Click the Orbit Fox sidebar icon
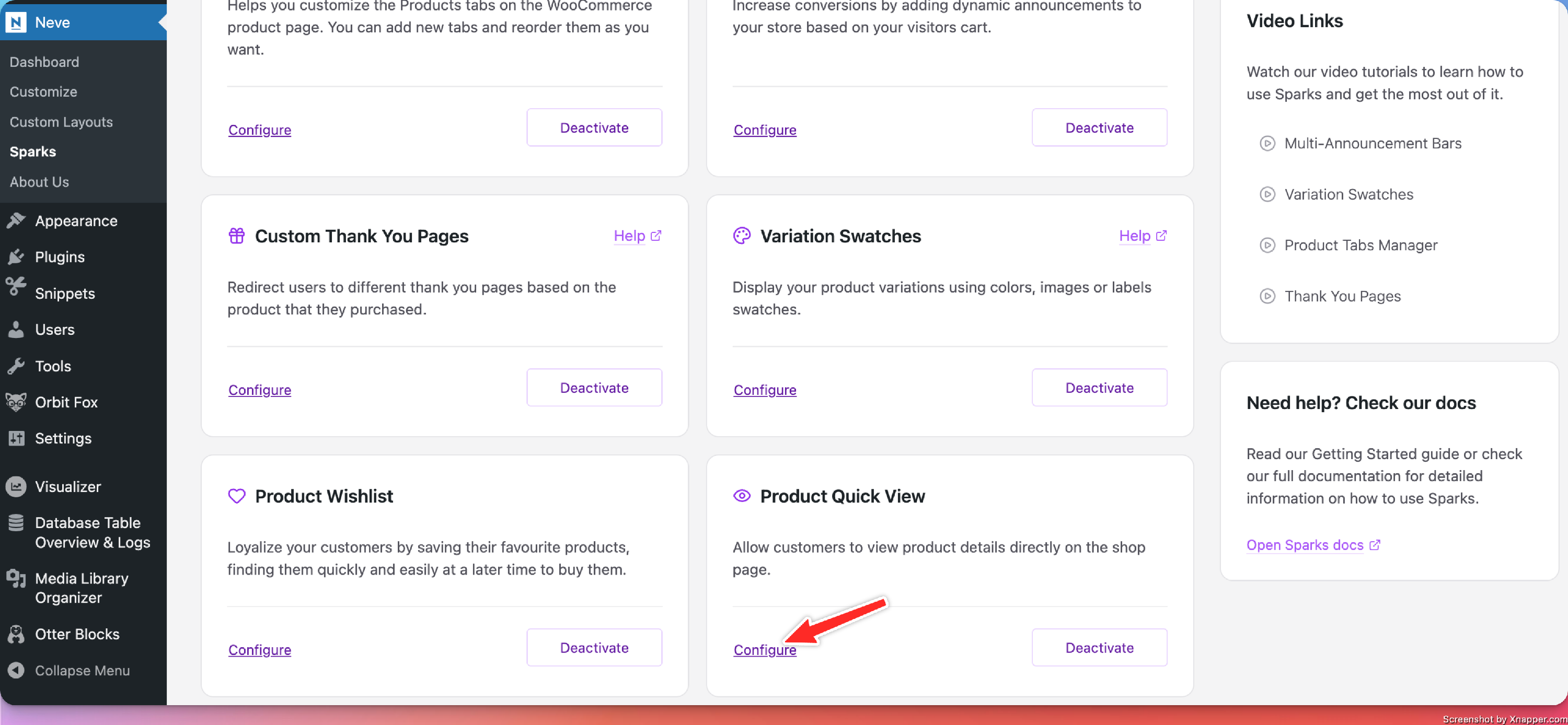This screenshot has height=725, width=1568. [x=16, y=402]
